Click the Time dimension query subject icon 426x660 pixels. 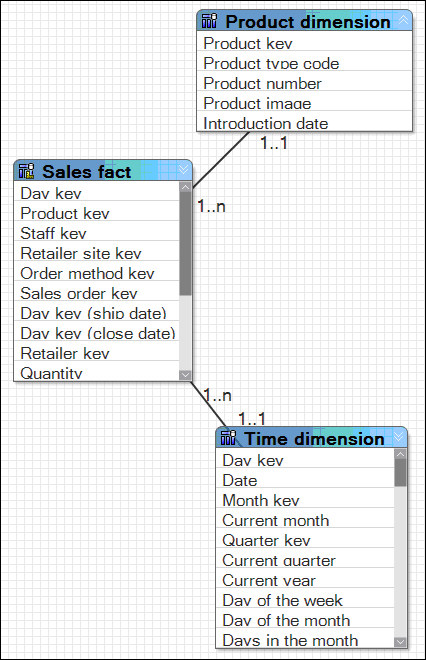[x=228, y=438]
